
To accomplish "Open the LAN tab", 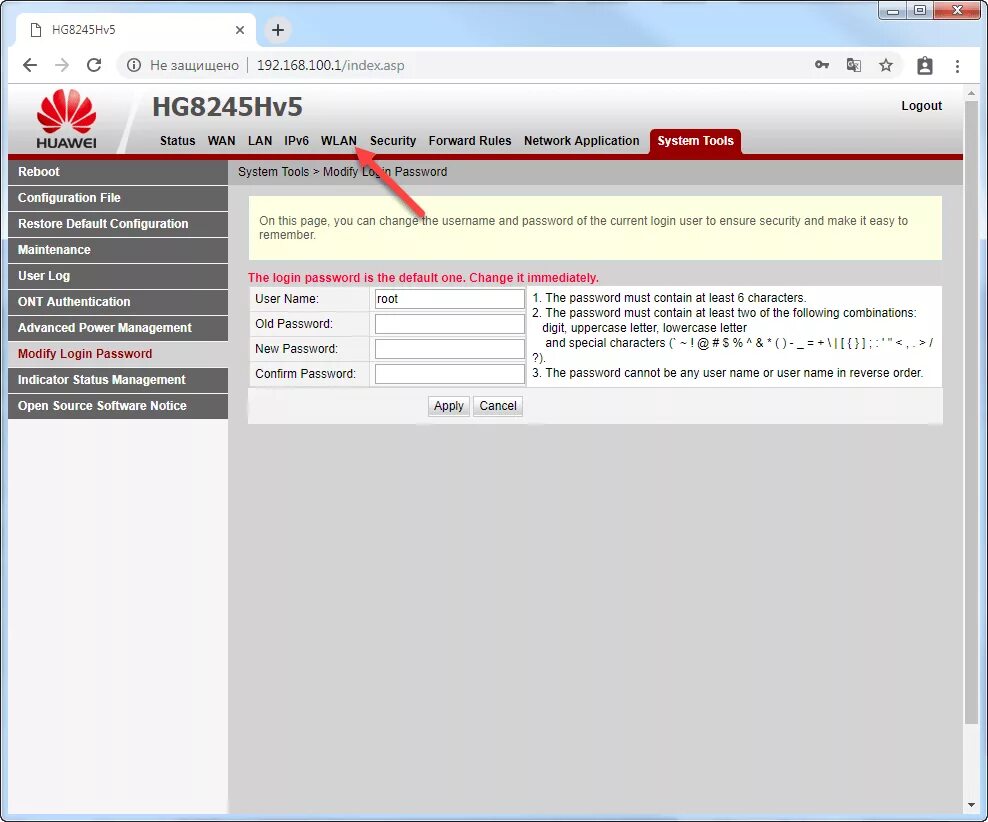I will tap(260, 140).
